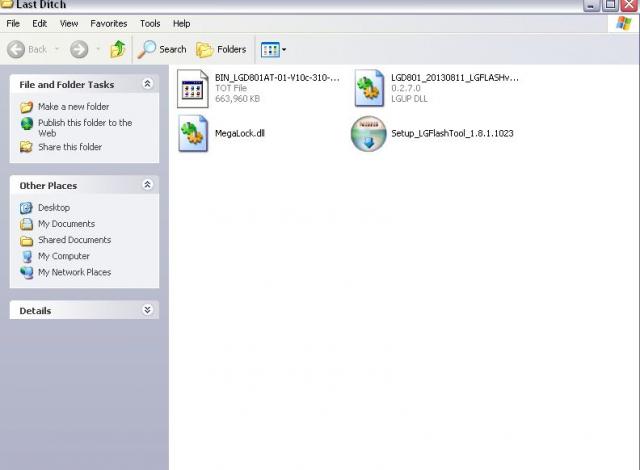Screen dimensions: 640x470
Task: Open the Views dropdown button
Action: (x=273, y=49)
